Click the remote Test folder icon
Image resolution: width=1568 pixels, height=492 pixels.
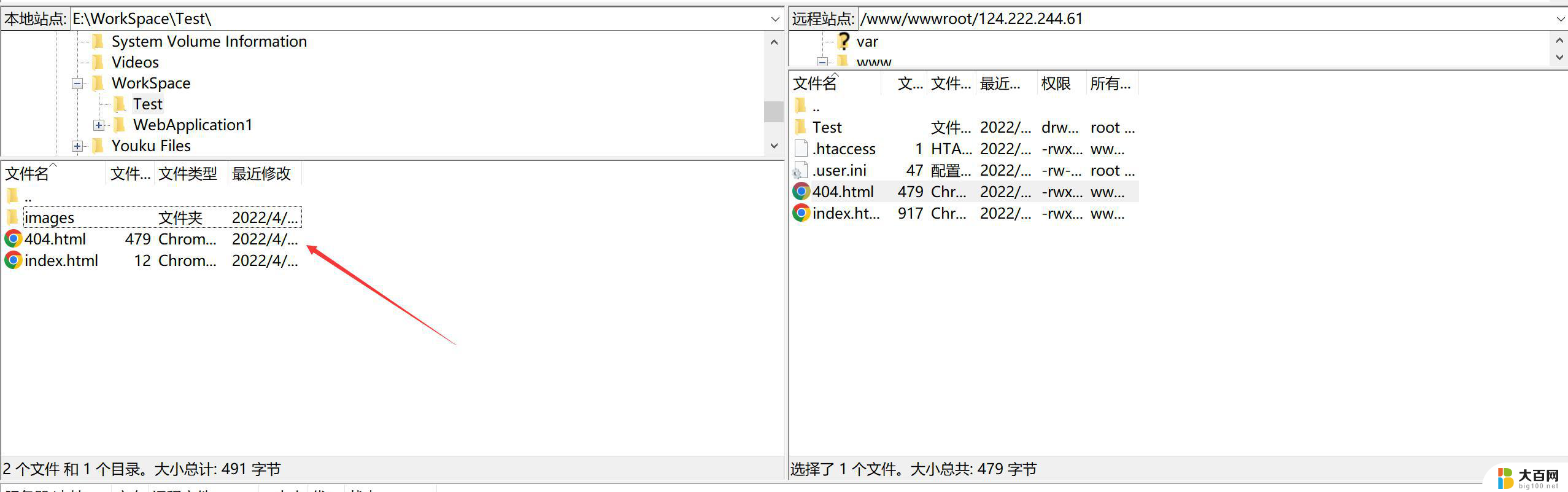click(x=800, y=128)
